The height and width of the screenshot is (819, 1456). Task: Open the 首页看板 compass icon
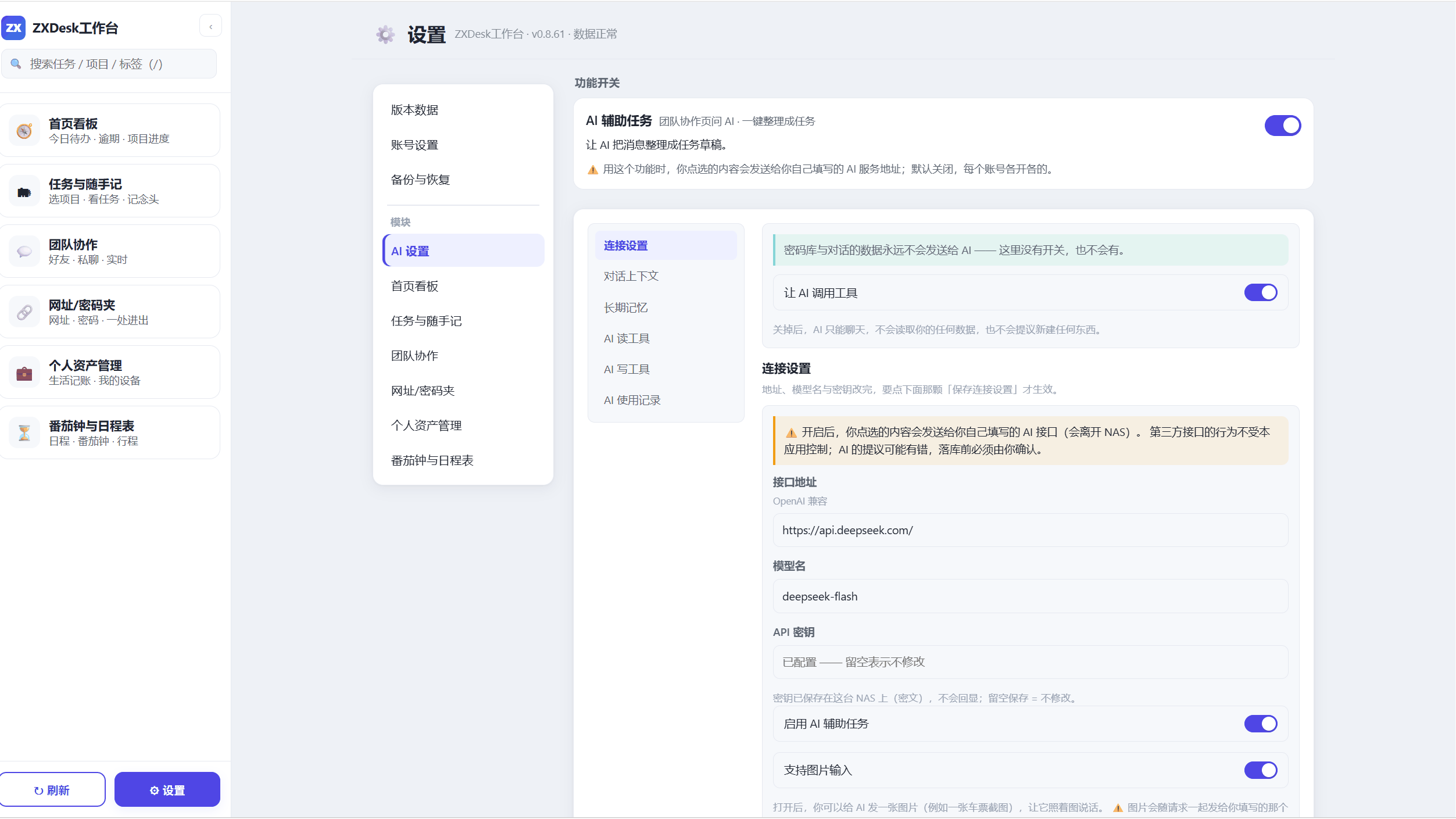24,131
